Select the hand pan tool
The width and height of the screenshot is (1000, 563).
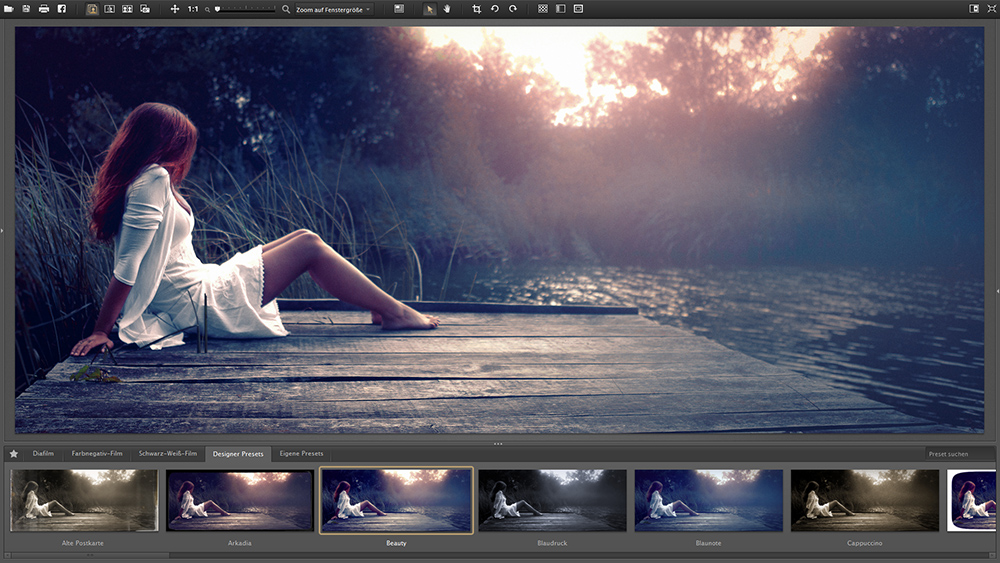(447, 9)
